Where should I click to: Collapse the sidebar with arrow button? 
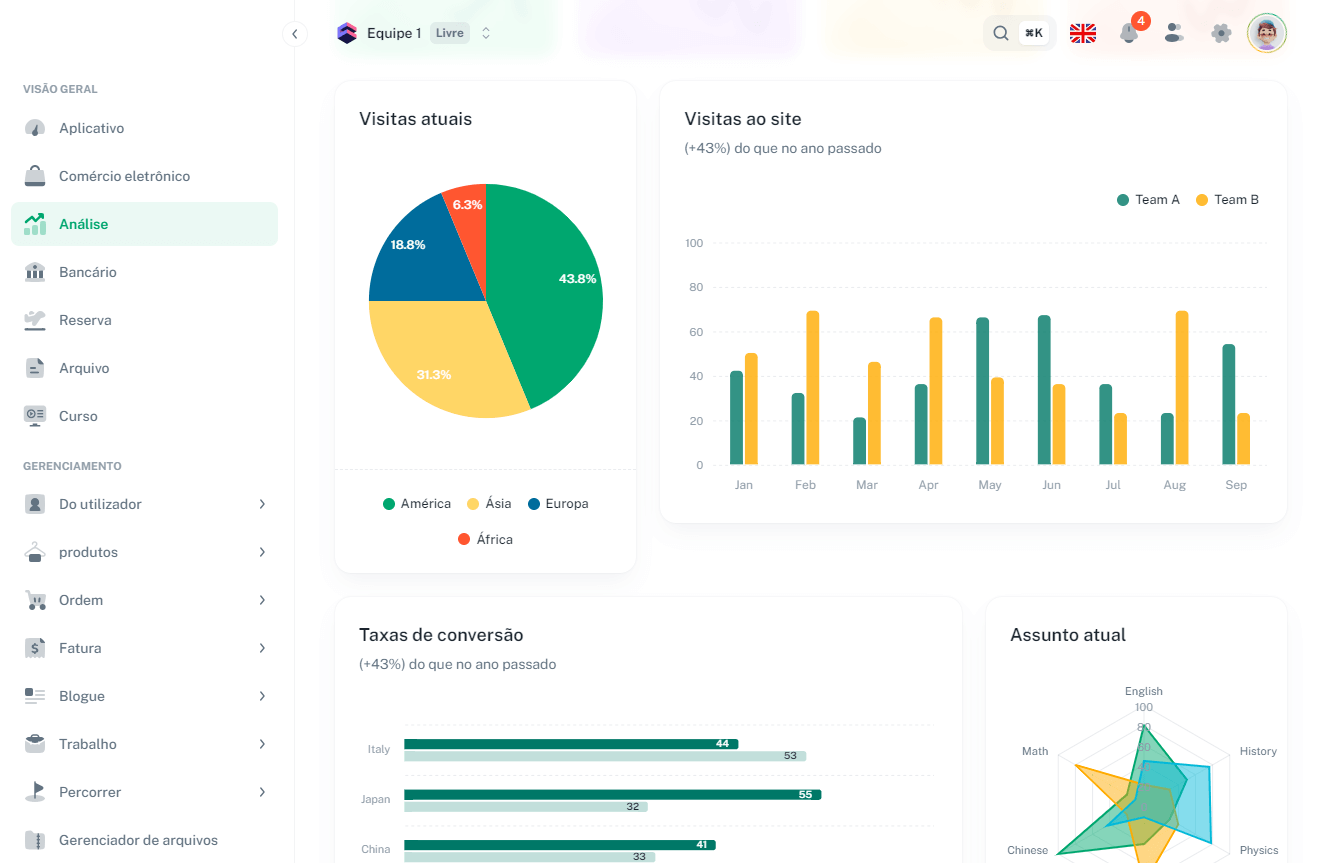(294, 34)
